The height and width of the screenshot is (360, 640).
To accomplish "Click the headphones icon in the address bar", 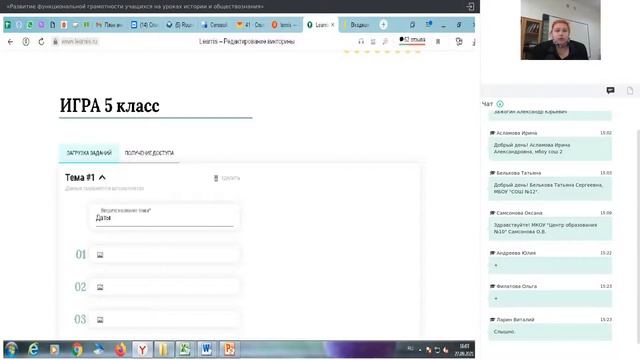I will tap(361, 42).
